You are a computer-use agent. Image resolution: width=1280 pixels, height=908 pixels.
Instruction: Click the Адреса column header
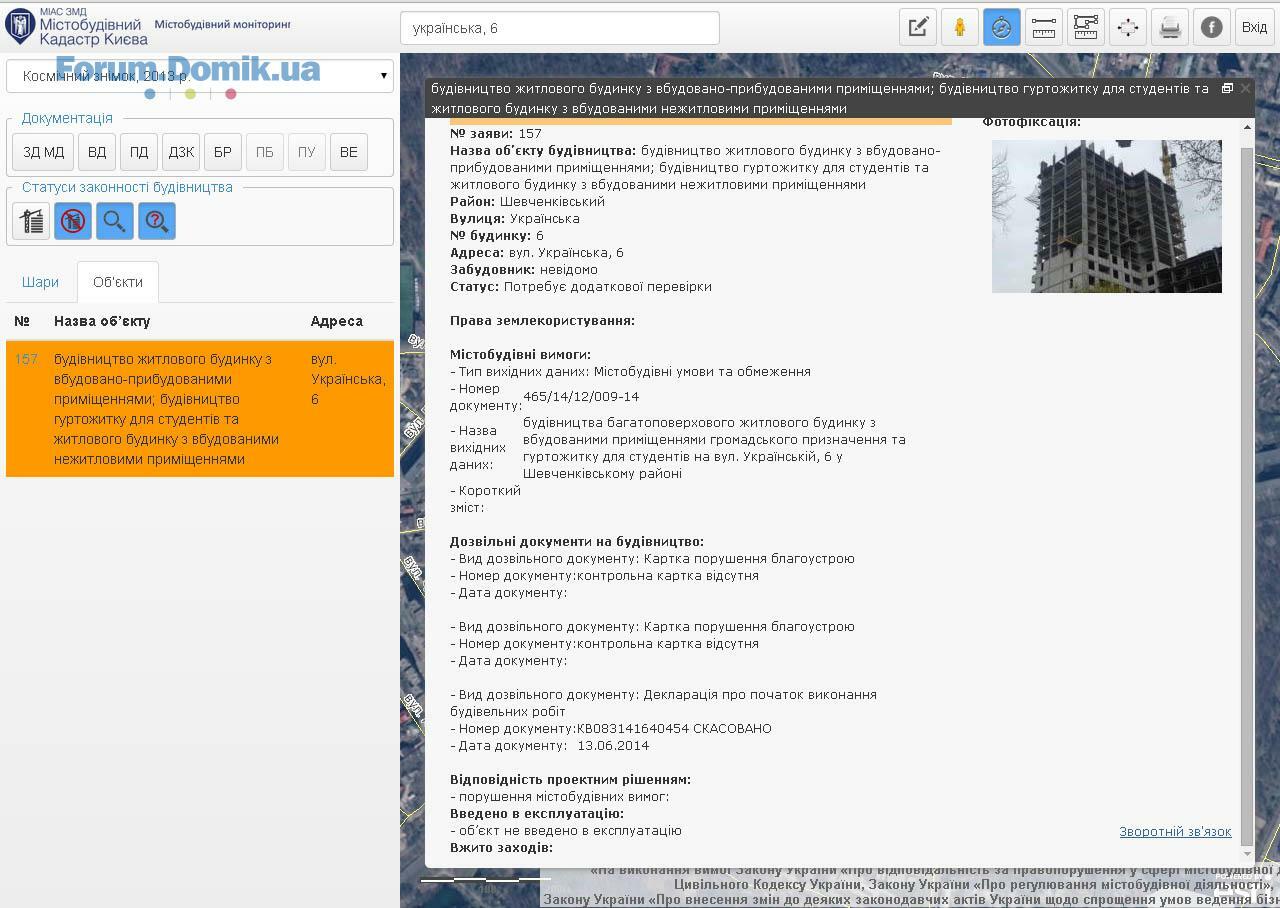tap(337, 321)
